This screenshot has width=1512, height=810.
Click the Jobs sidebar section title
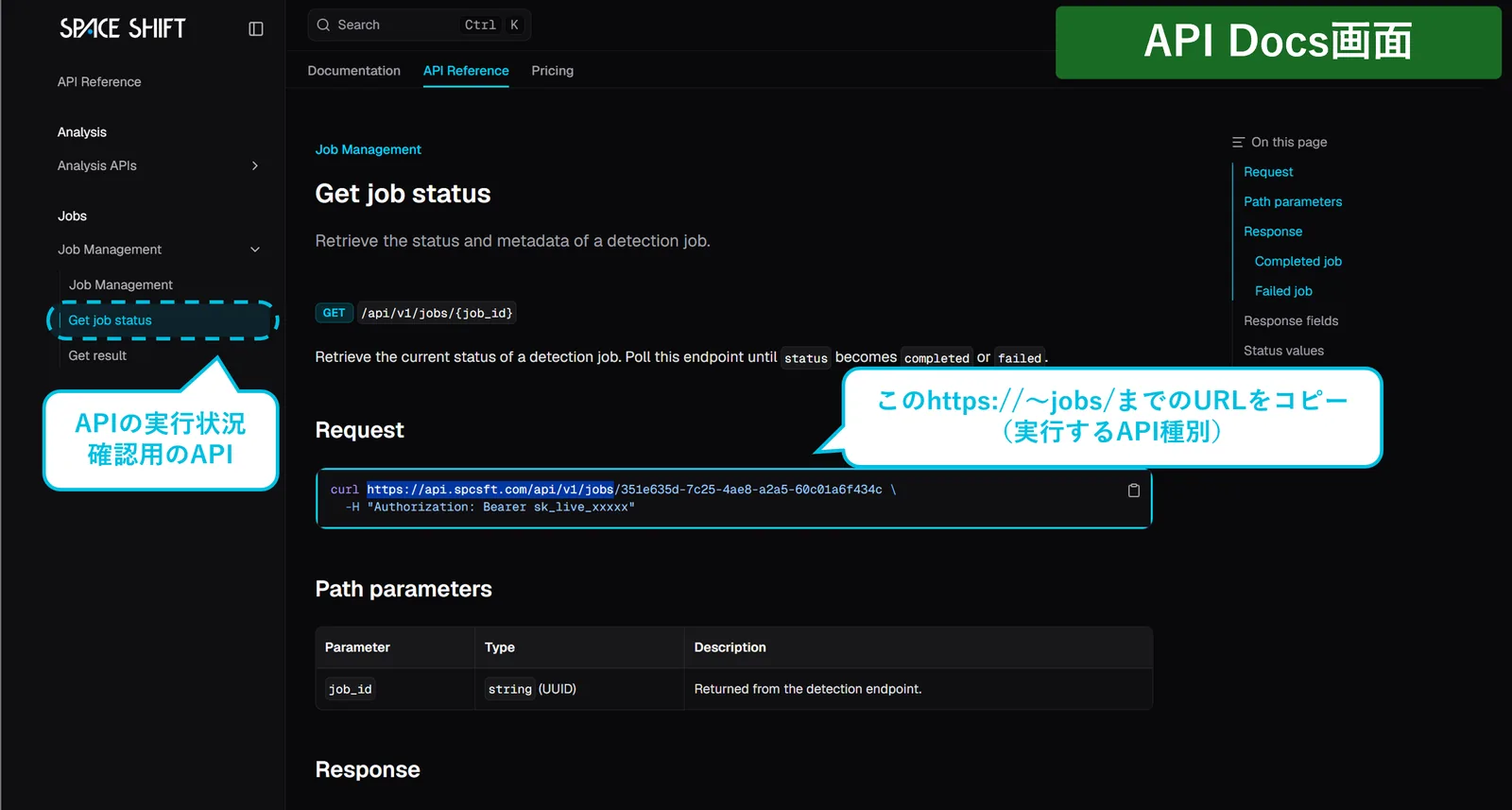[x=72, y=216]
